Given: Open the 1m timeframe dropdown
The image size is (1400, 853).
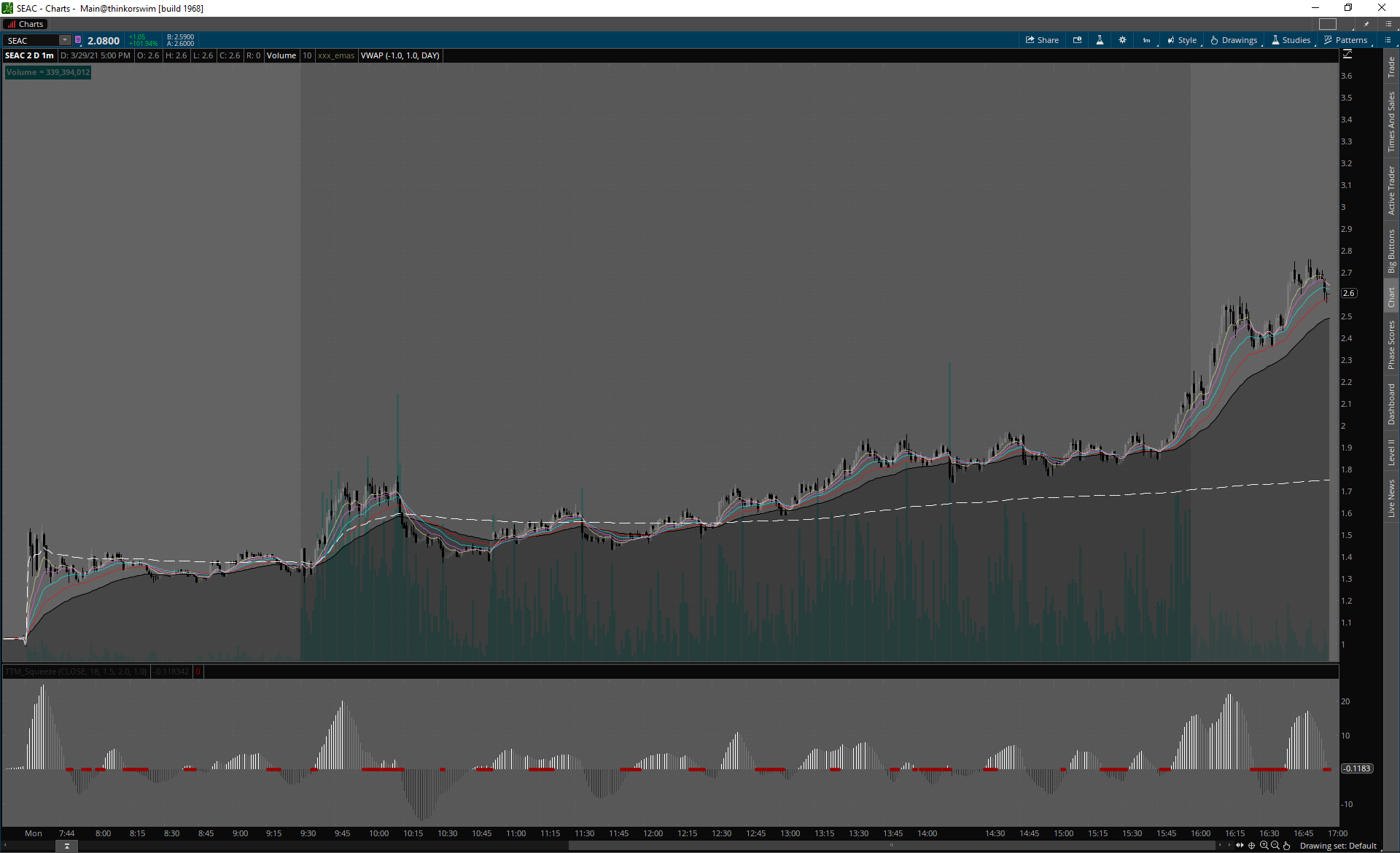Looking at the screenshot, I should [1147, 40].
